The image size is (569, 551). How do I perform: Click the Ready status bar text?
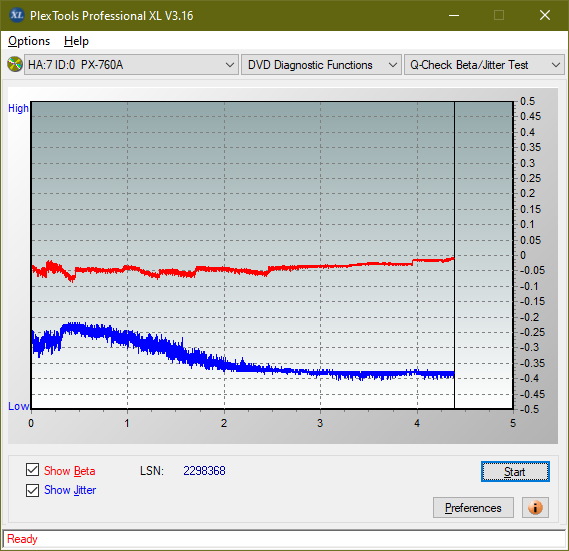[22, 539]
